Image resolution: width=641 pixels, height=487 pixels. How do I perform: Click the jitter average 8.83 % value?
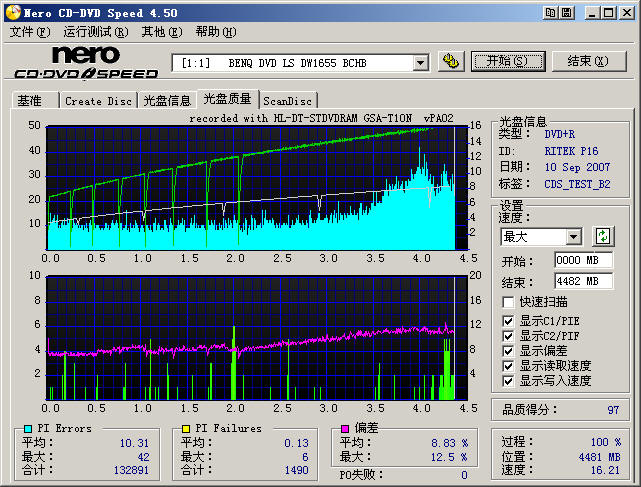point(450,443)
